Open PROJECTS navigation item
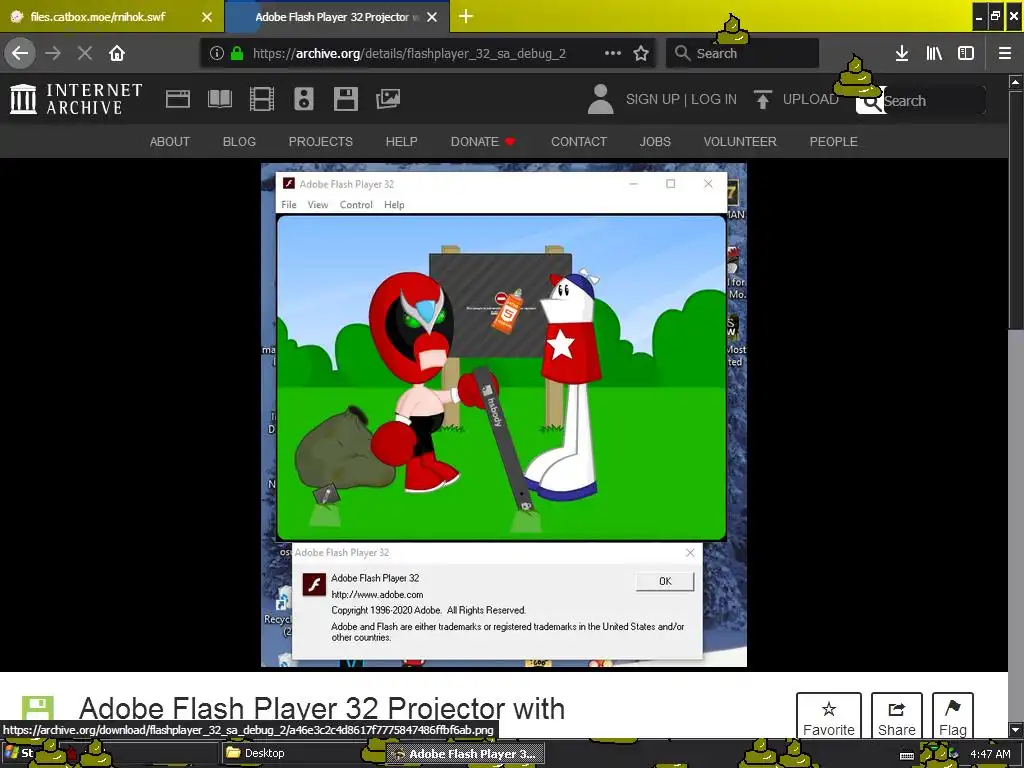This screenshot has width=1024, height=768. [321, 142]
